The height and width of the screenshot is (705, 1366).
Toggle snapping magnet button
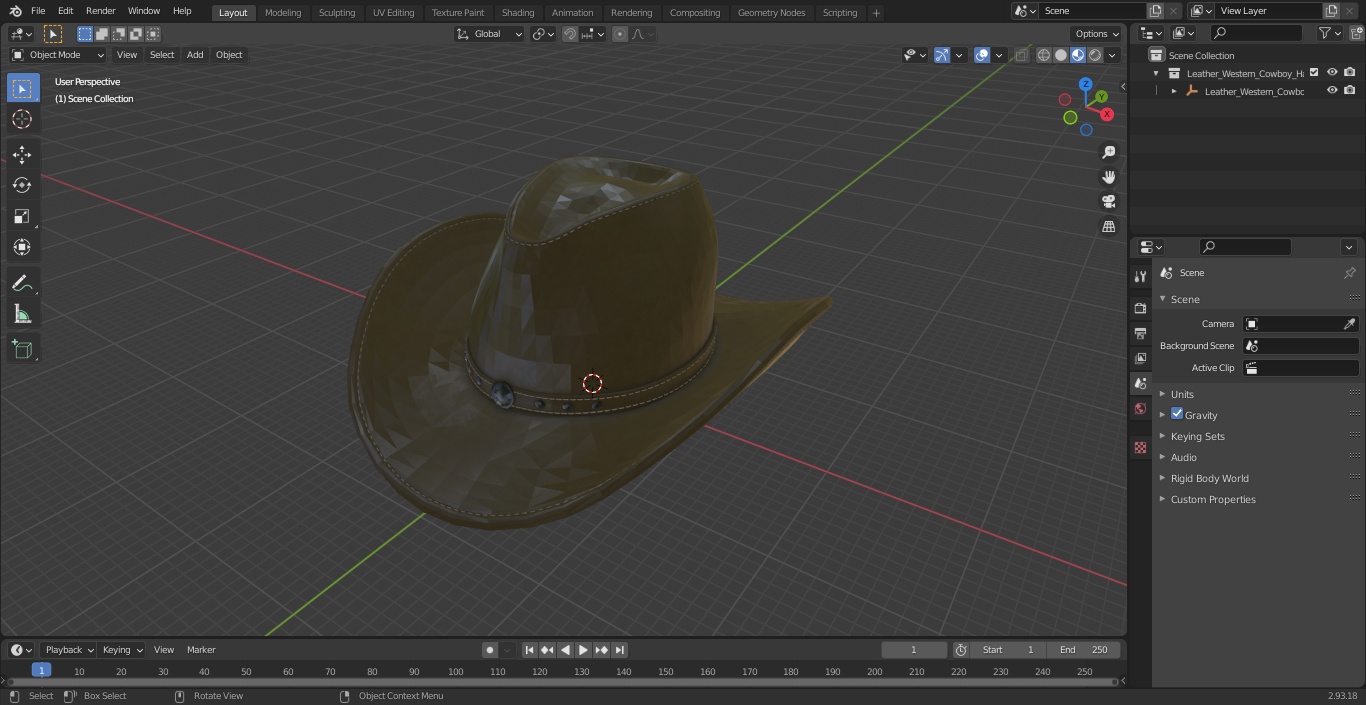point(569,34)
